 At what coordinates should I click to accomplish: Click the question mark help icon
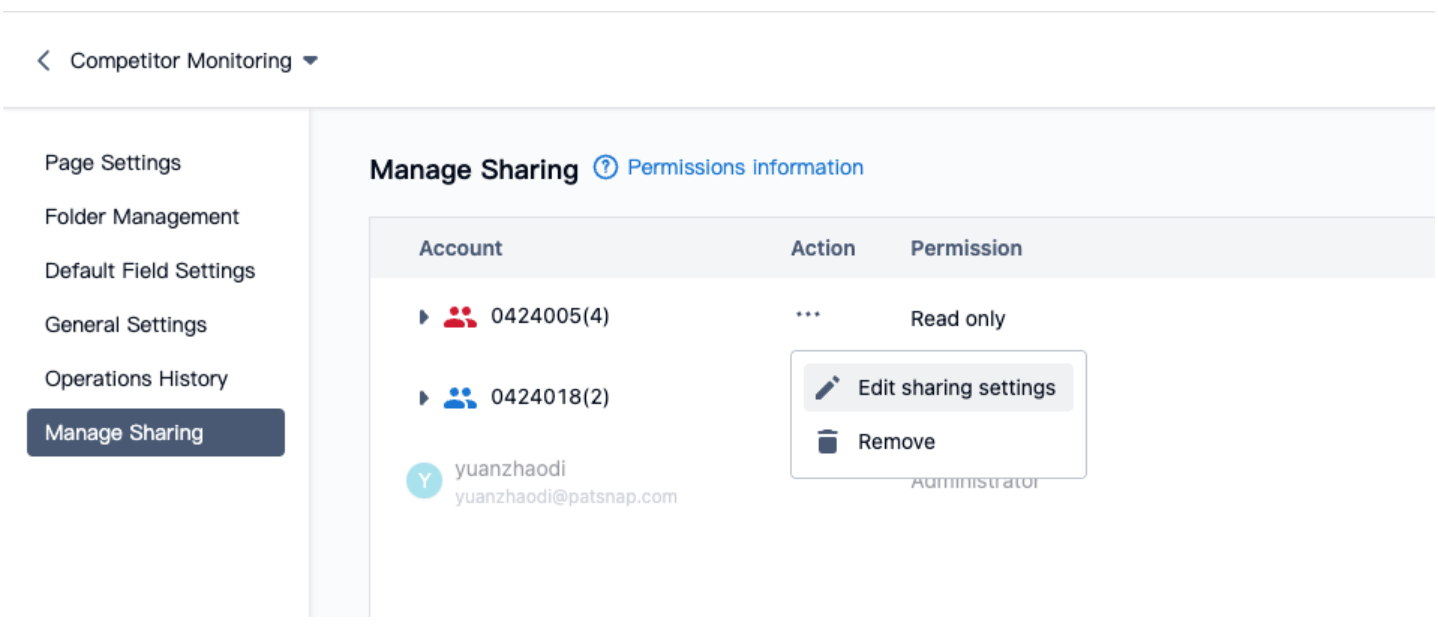(x=605, y=168)
